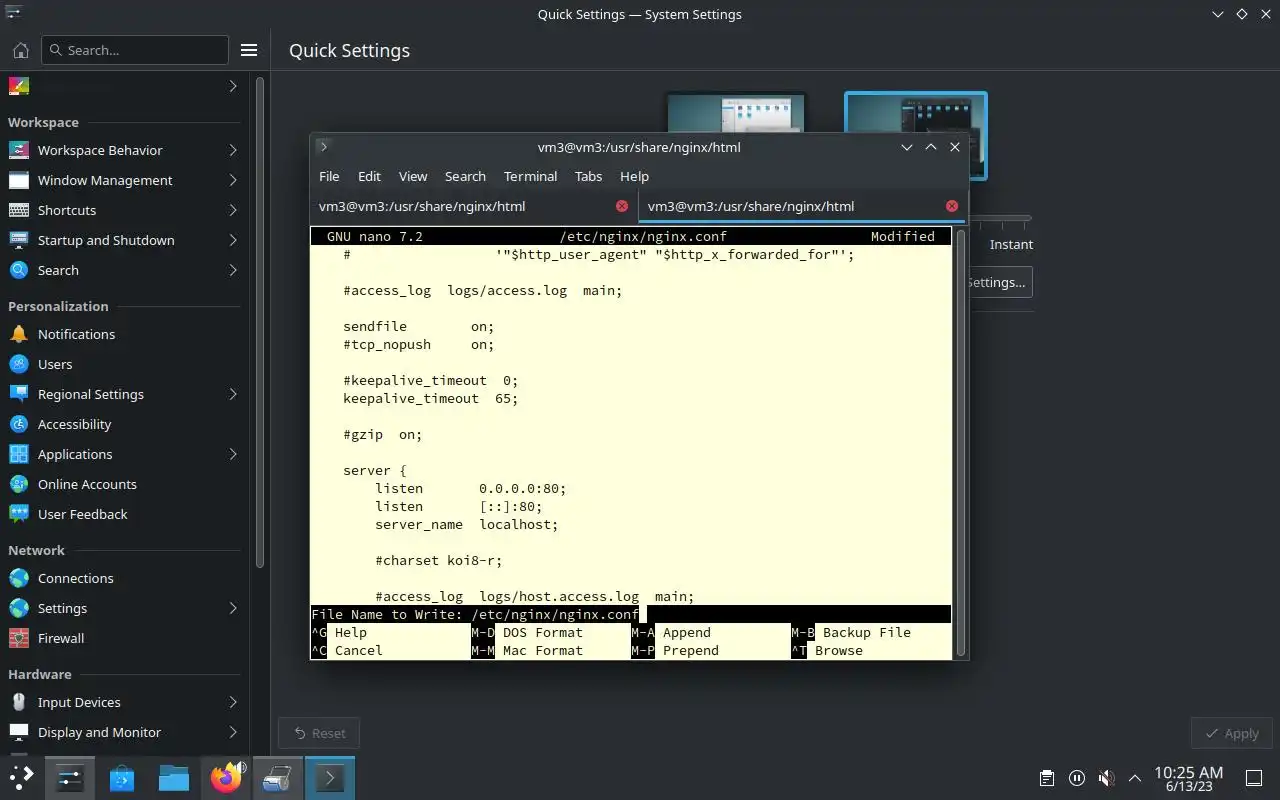Open Display and Monitor icon

pos(19,732)
